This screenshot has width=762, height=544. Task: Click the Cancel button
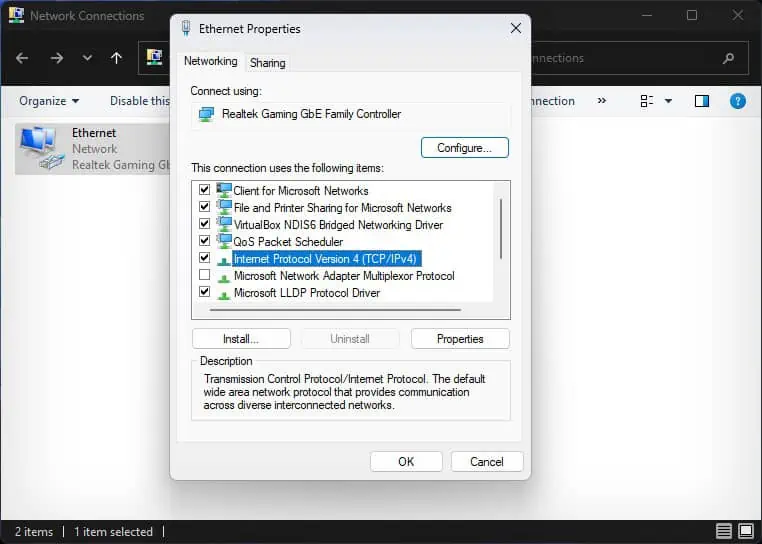point(487,461)
